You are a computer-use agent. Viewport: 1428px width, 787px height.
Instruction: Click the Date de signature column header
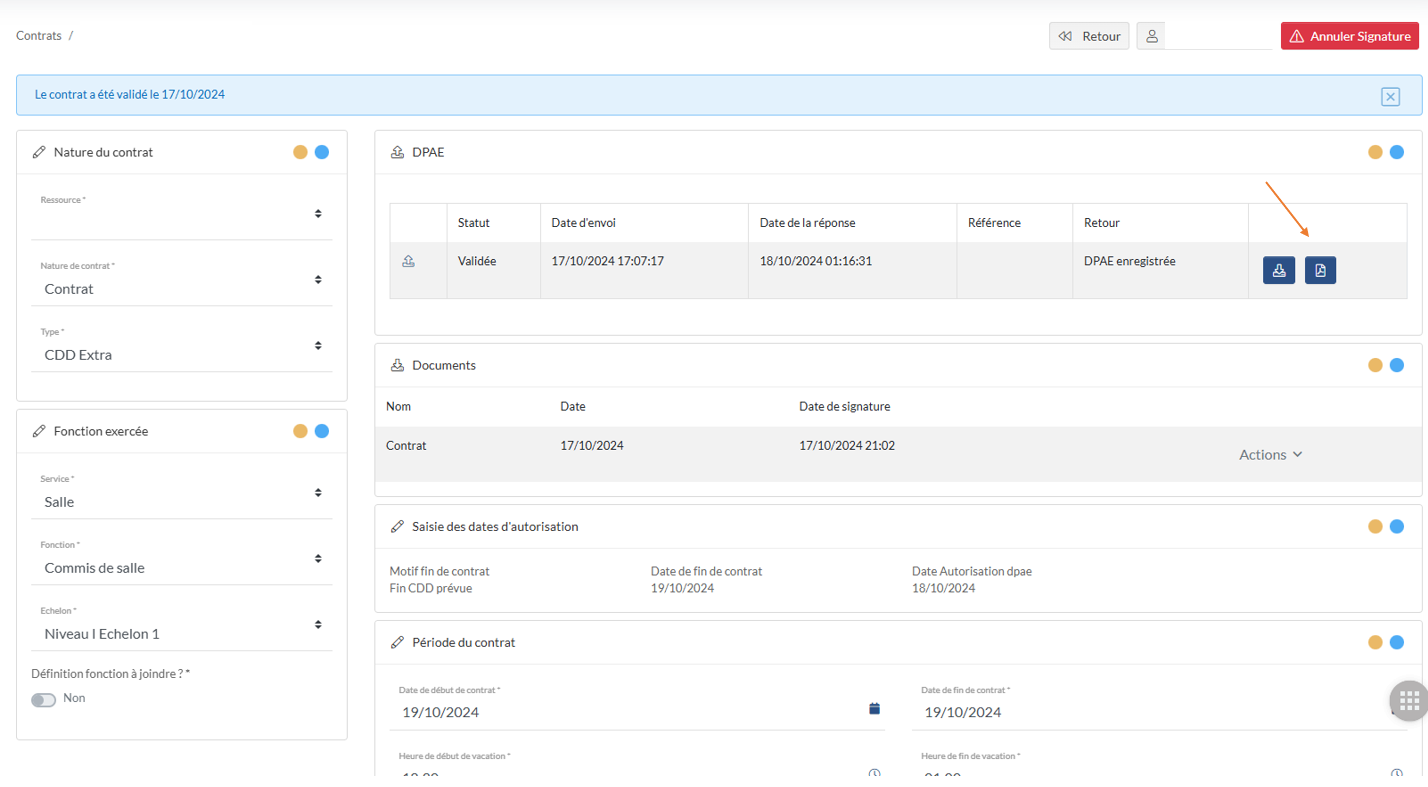click(845, 406)
